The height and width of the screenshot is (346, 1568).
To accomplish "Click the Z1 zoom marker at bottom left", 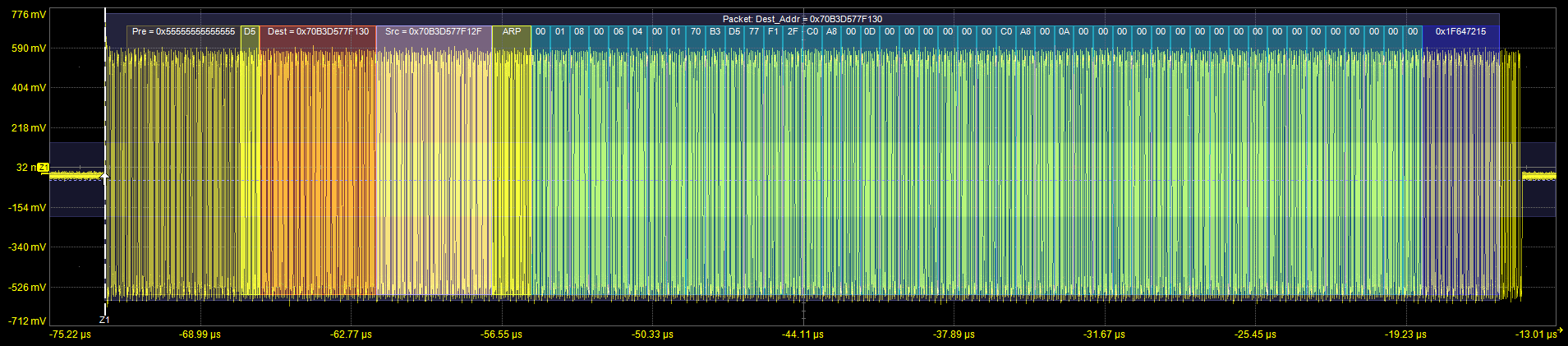I will click(x=104, y=320).
